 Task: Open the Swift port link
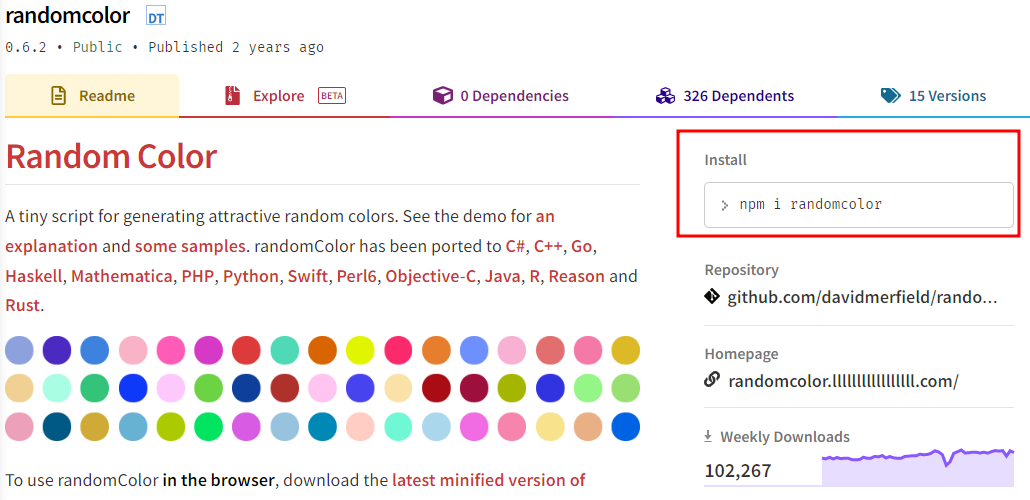coord(308,277)
